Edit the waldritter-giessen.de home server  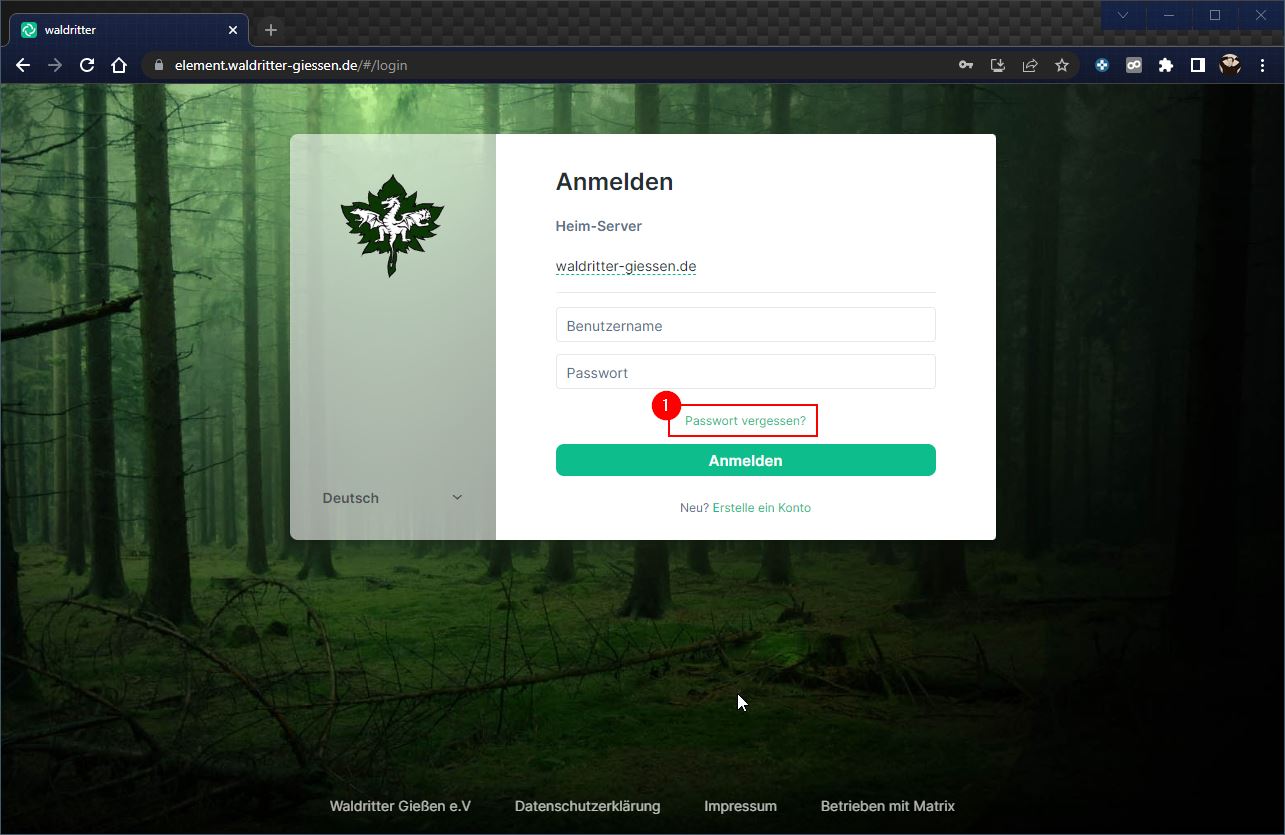[x=625, y=267]
